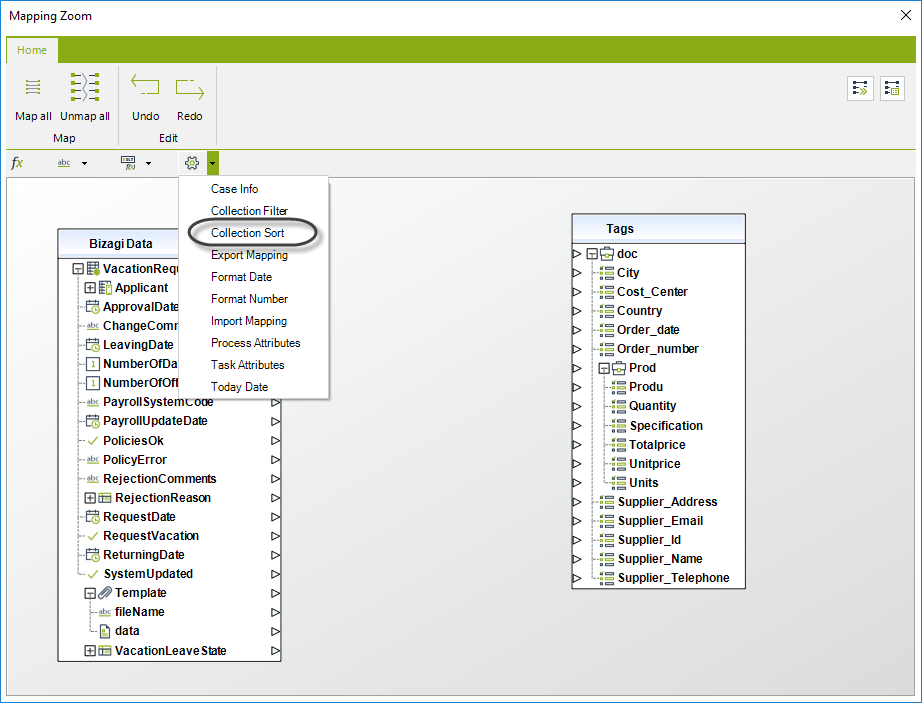Select the fileName item under Template
922x703 pixels.
pos(139,612)
